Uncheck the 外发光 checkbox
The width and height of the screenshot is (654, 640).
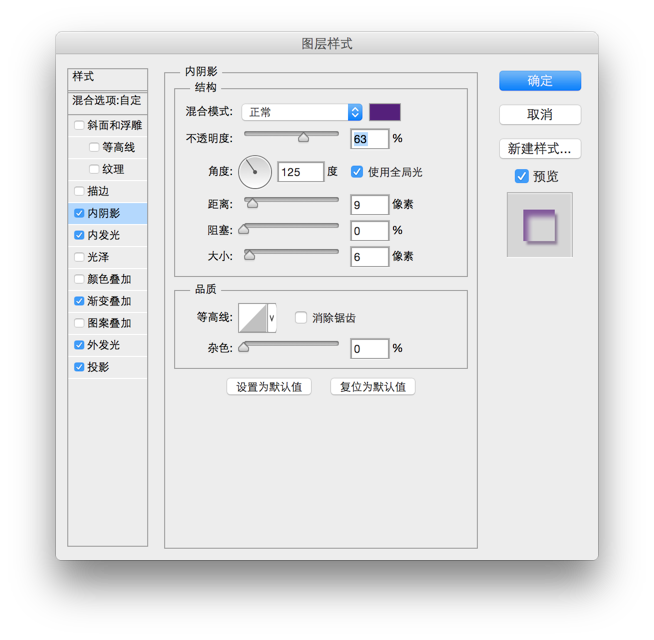[79, 345]
